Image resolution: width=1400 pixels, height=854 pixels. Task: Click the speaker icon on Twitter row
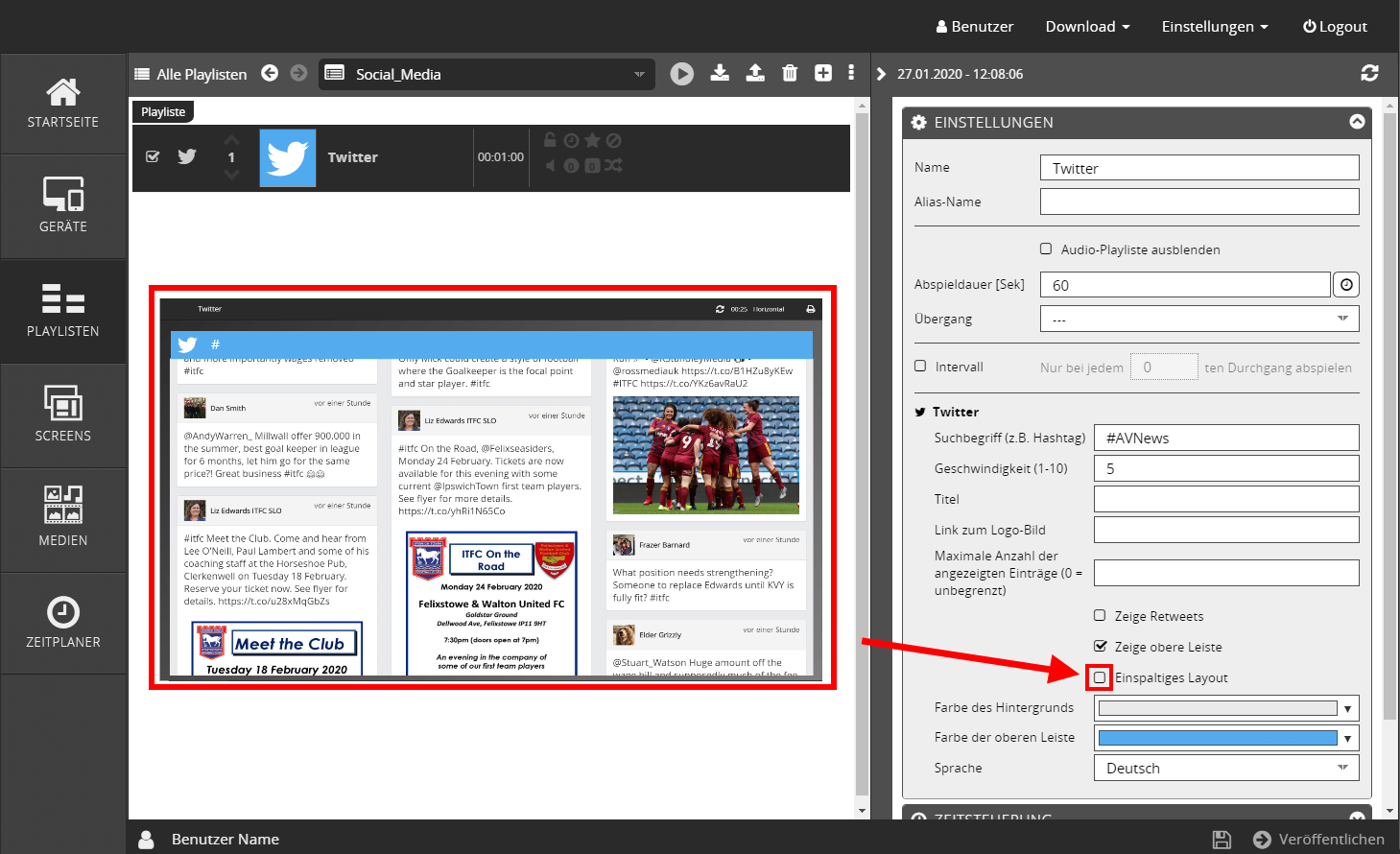(x=550, y=165)
